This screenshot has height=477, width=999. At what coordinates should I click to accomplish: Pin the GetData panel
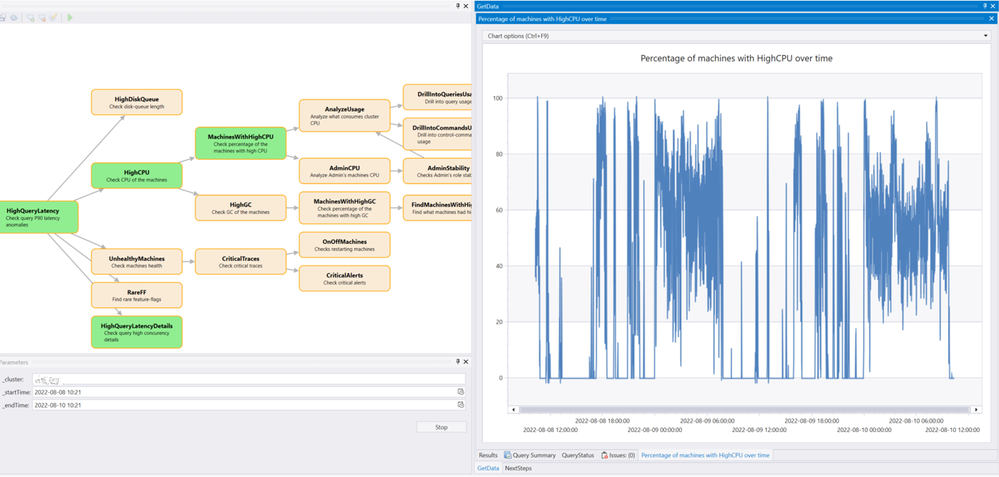click(x=986, y=5)
